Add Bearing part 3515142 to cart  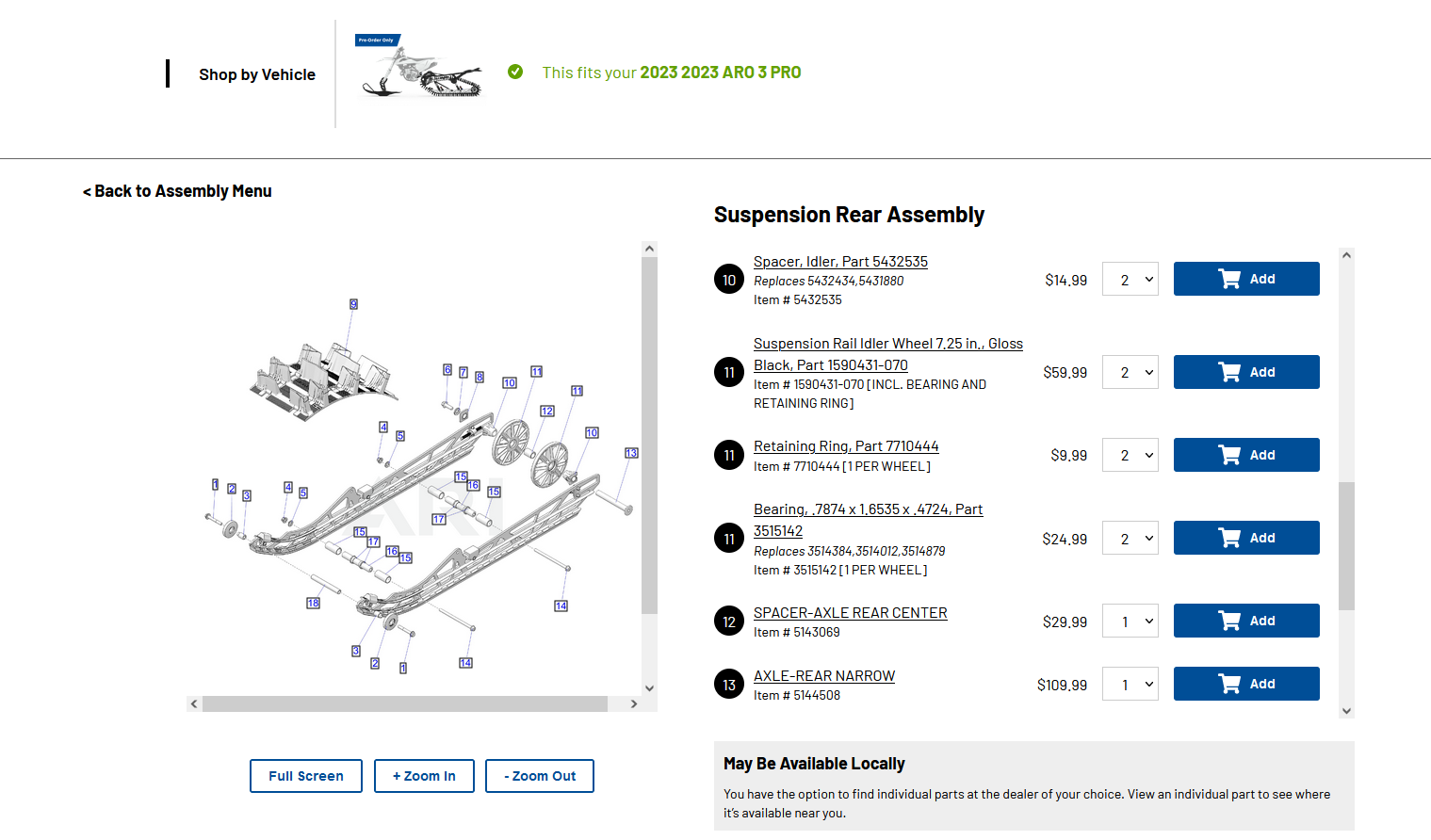click(1245, 538)
